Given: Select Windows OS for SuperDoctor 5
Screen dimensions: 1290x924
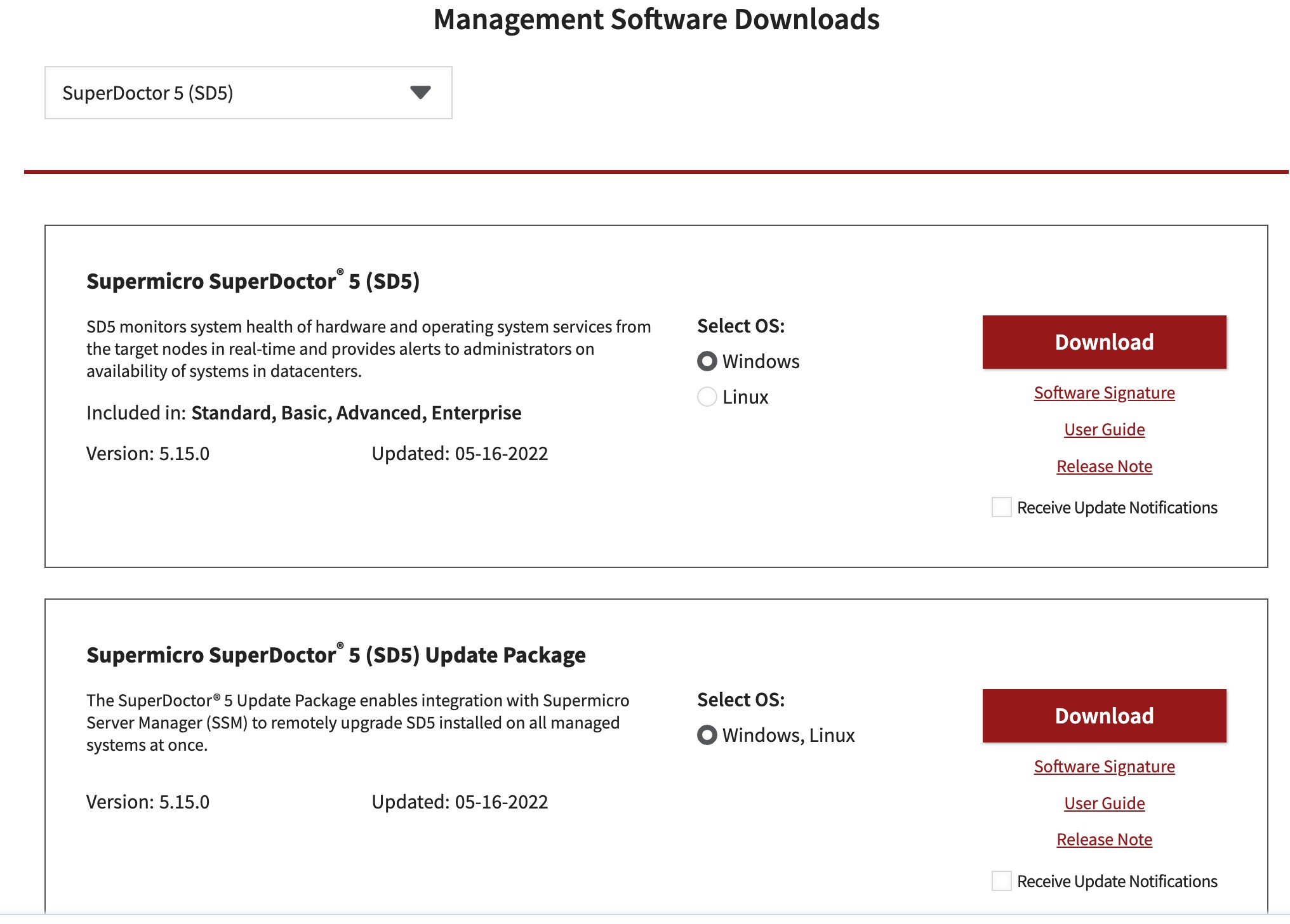Looking at the screenshot, I should (707, 361).
